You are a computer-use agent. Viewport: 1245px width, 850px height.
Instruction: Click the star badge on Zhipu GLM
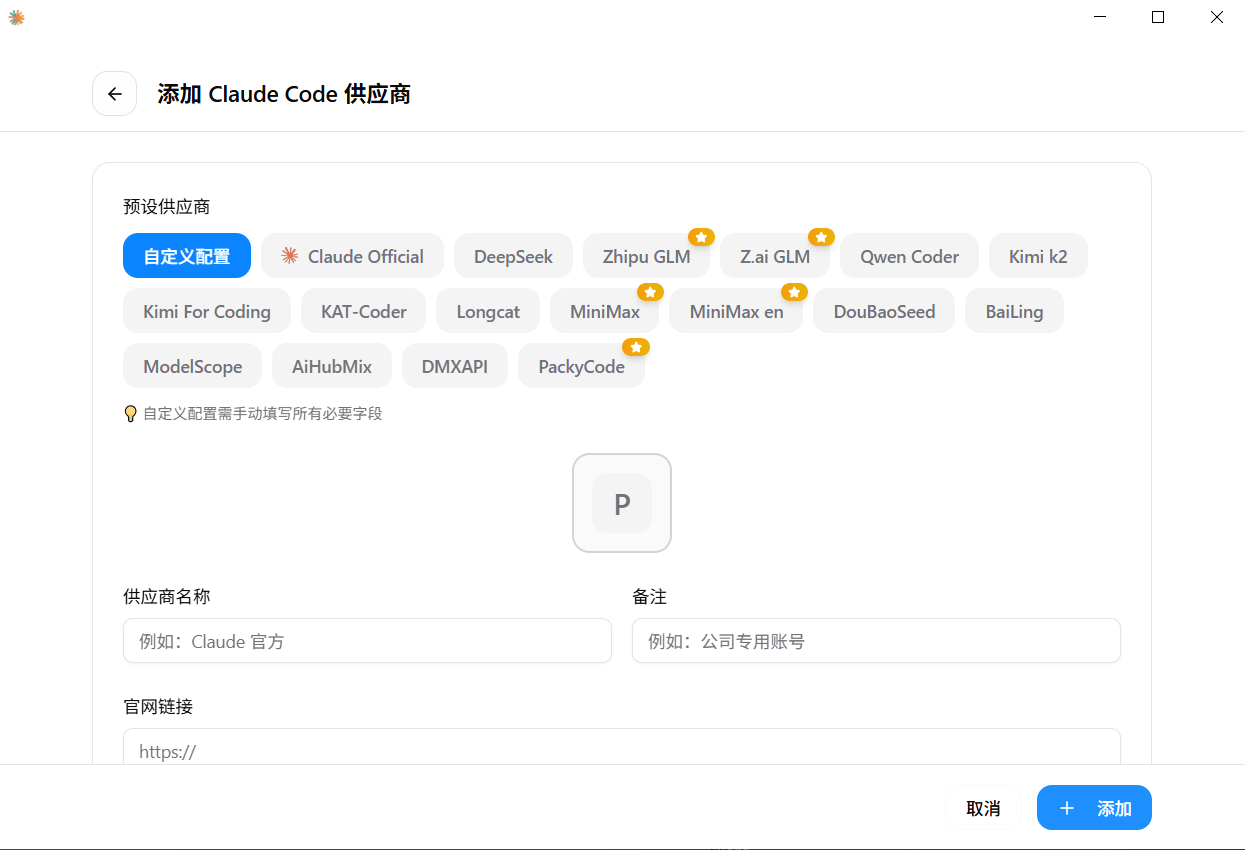tap(702, 237)
